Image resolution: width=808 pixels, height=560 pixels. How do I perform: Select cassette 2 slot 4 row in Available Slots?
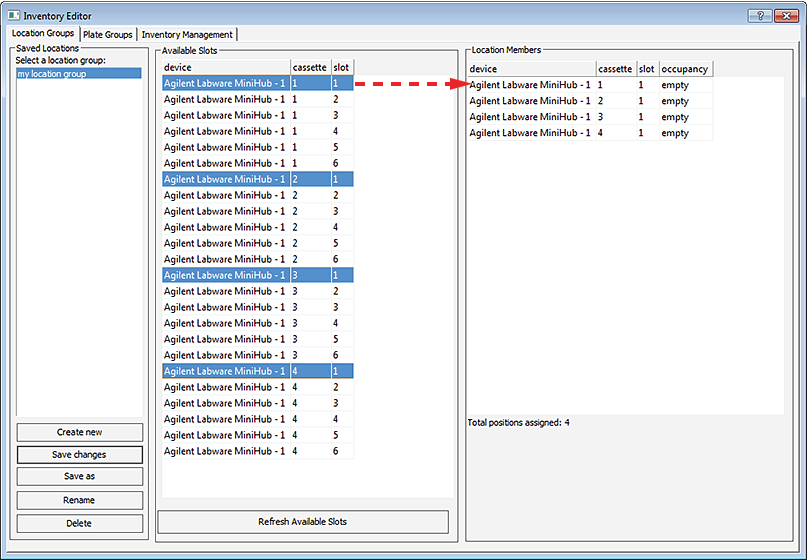(257, 227)
